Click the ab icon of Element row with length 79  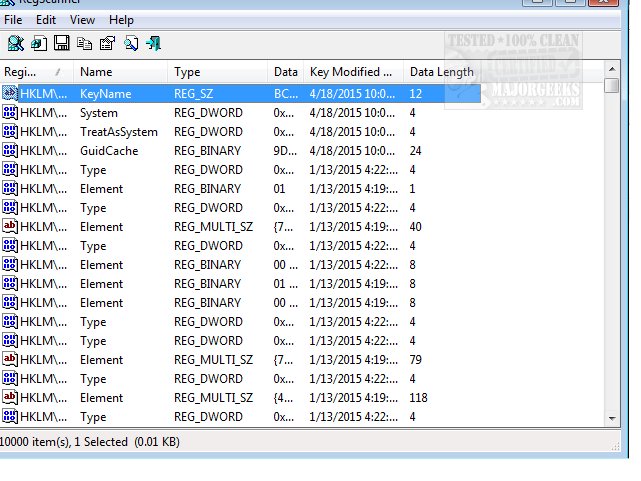pyautogui.click(x=10, y=359)
